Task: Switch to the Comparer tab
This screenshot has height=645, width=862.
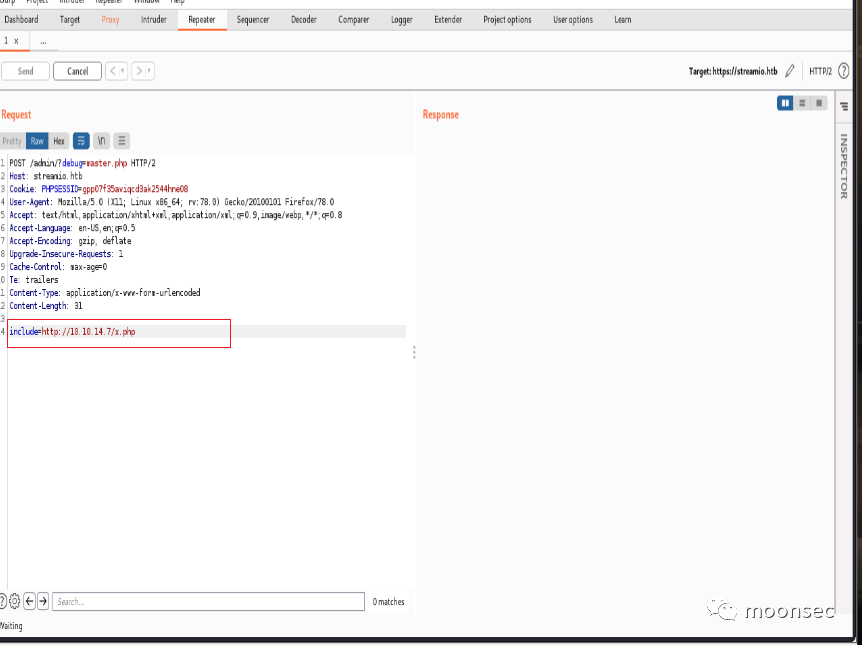Action: [353, 19]
